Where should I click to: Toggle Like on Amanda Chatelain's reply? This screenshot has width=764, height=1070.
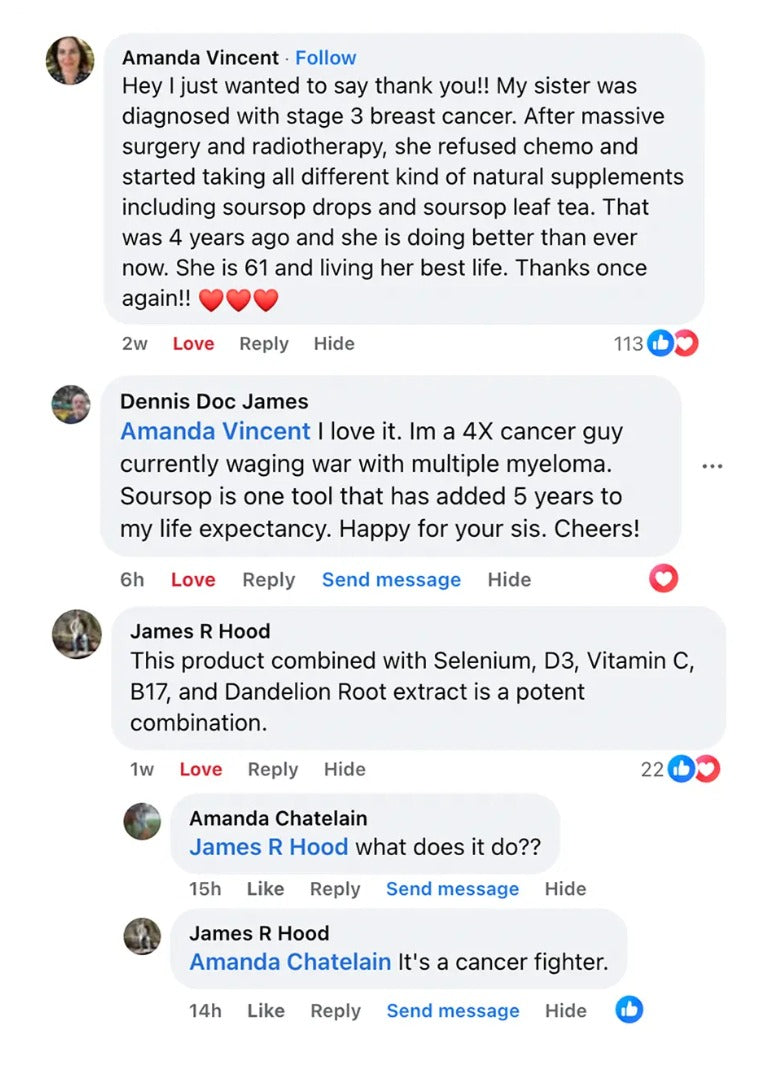[265, 889]
